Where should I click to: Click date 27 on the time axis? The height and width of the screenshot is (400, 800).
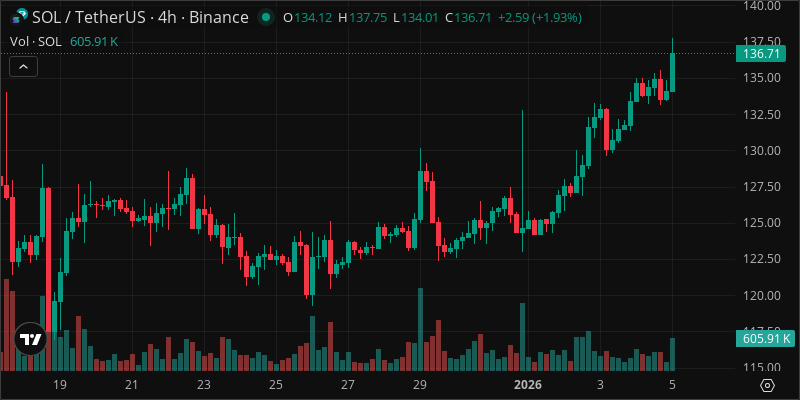click(348, 384)
